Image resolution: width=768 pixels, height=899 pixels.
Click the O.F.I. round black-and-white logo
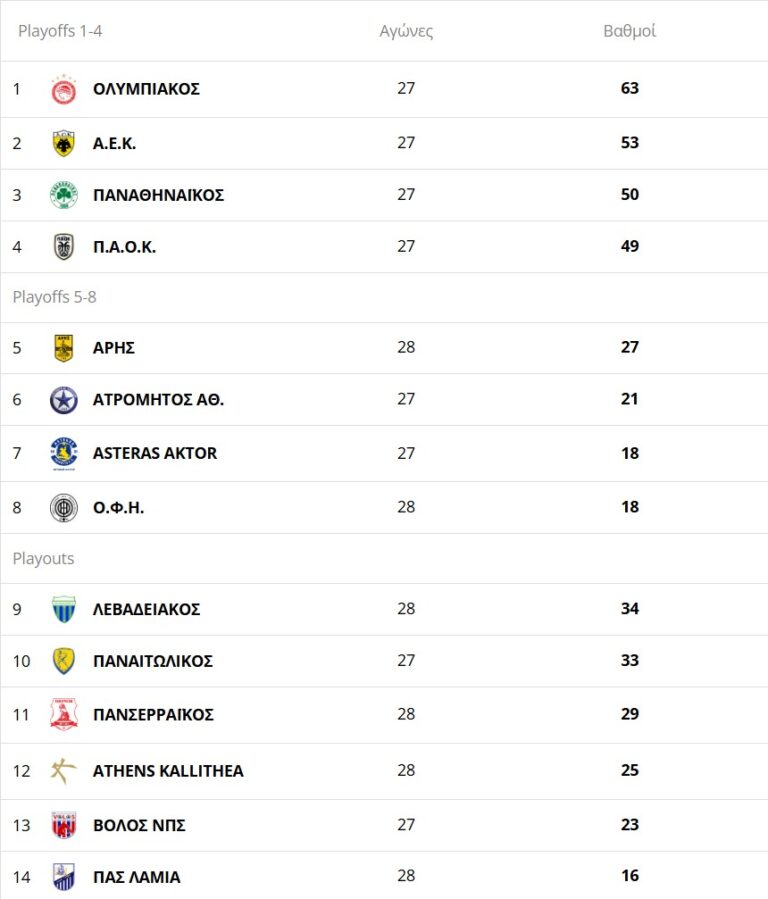tap(64, 508)
